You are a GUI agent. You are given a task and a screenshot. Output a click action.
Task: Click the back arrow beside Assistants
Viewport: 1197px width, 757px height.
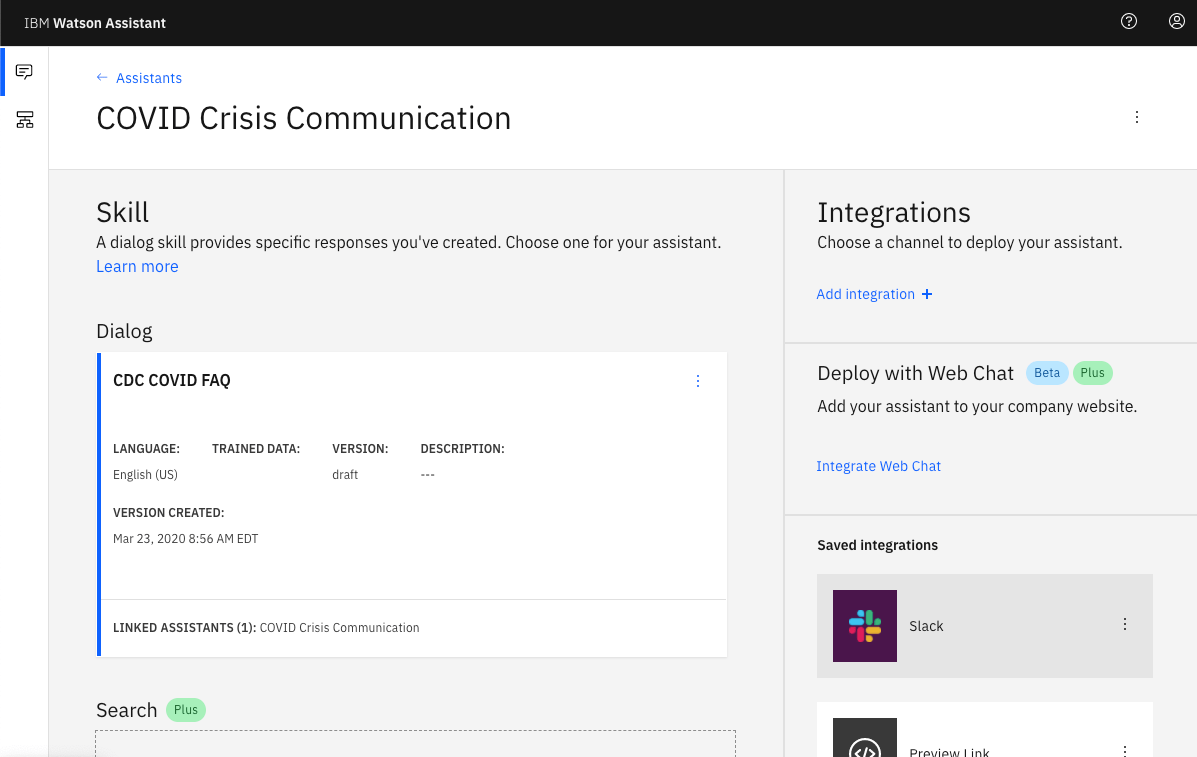pyautogui.click(x=102, y=78)
